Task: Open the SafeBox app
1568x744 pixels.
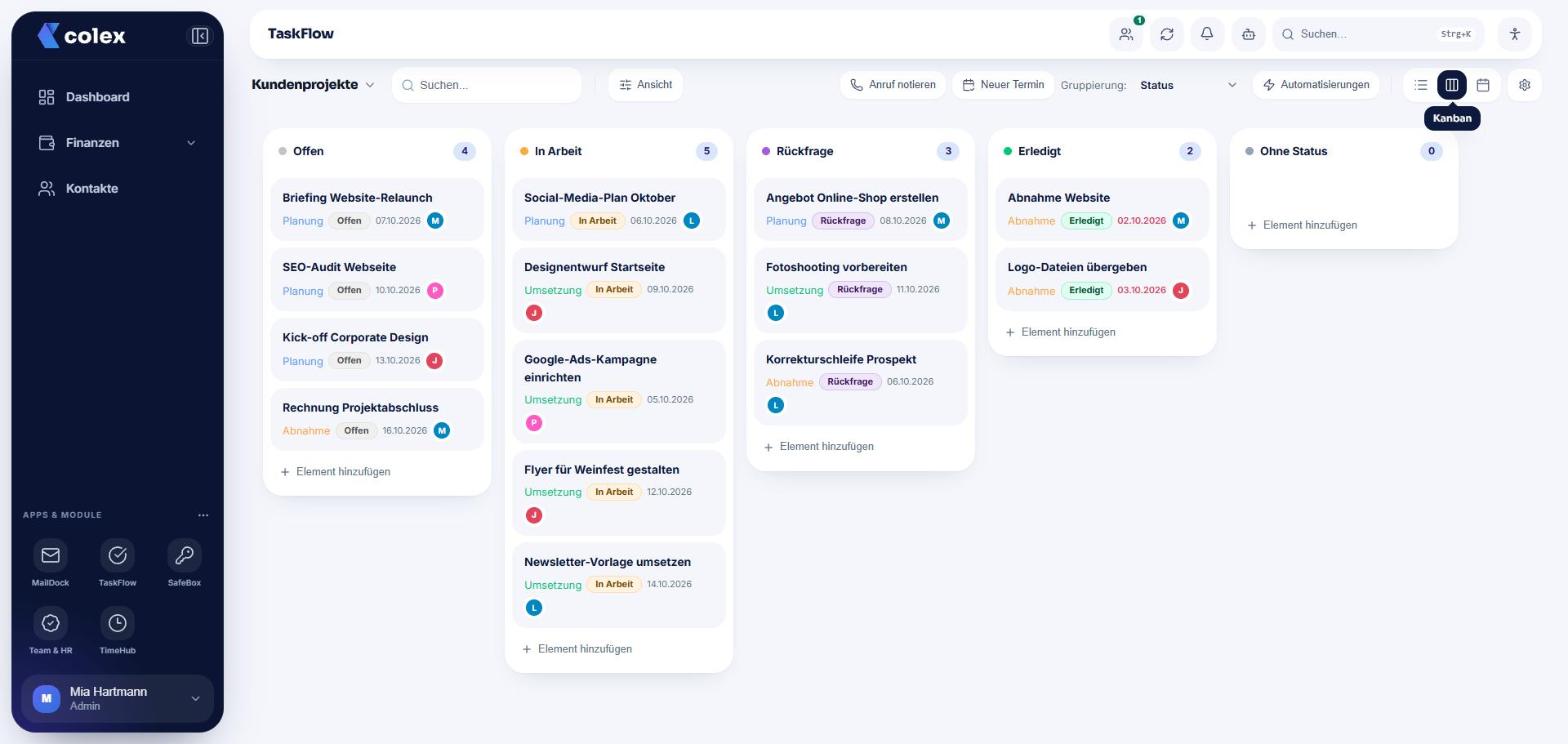Action: pos(184,563)
